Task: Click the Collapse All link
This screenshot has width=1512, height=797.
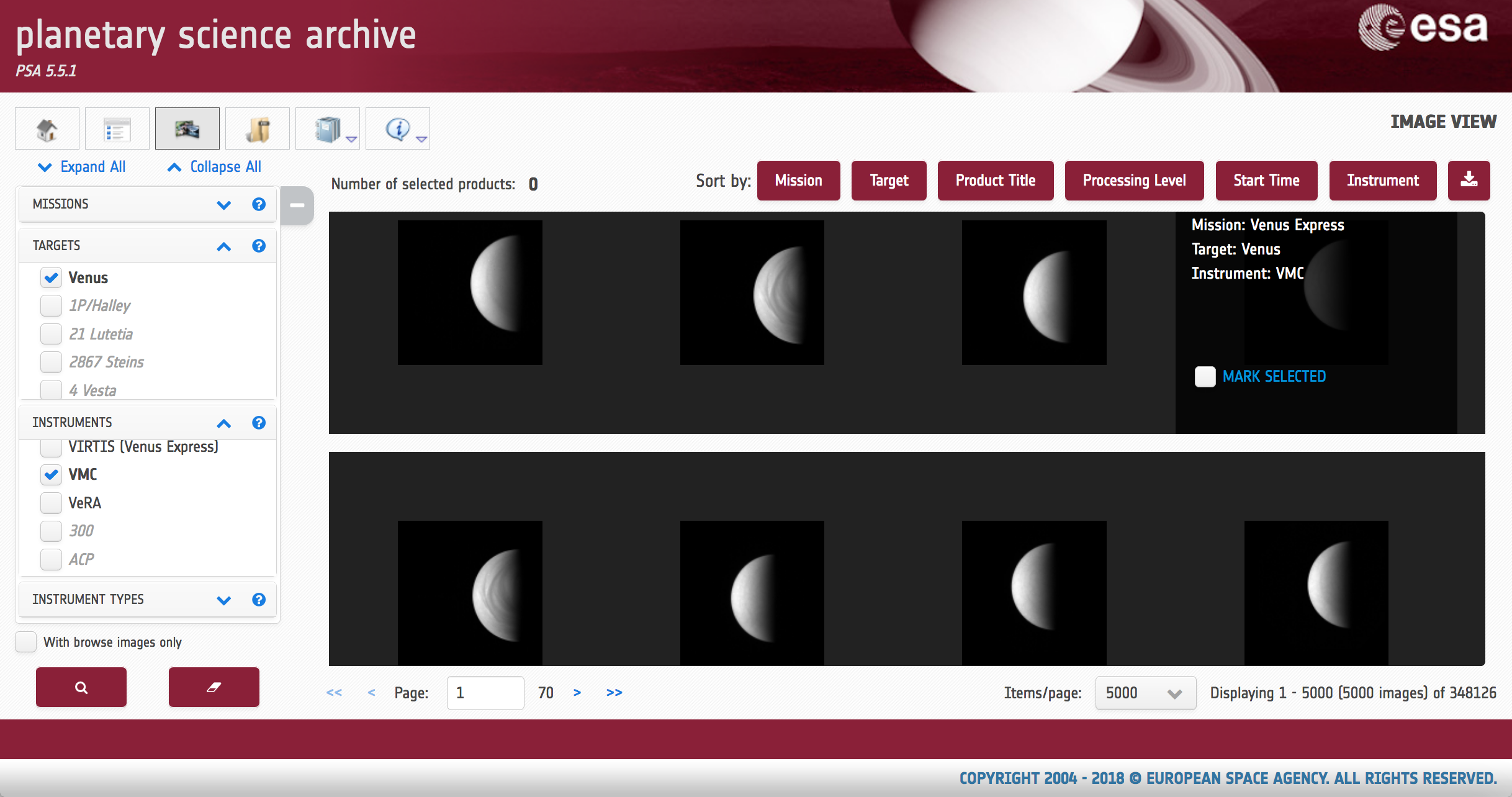Action: (x=215, y=167)
